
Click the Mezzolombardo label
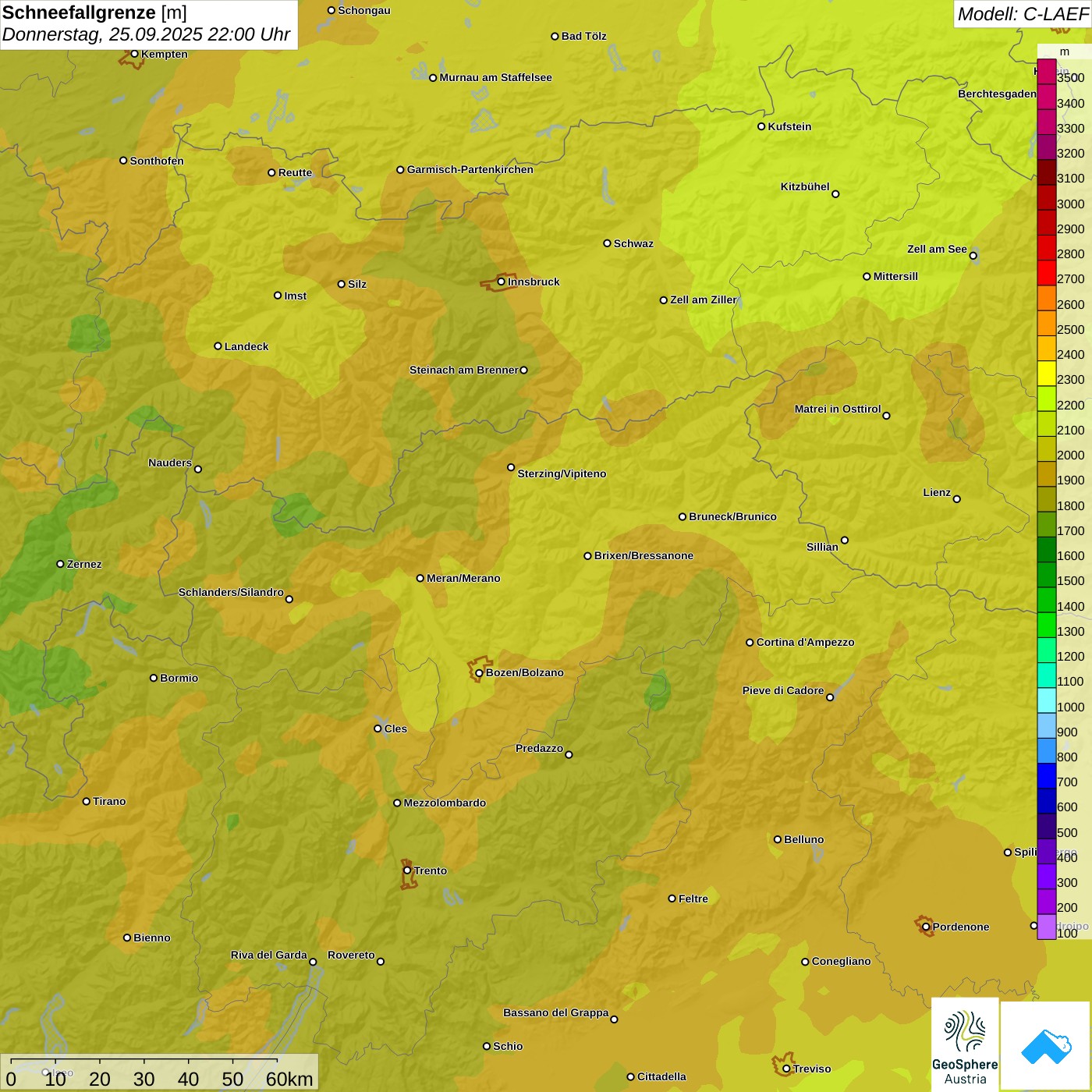coord(445,803)
